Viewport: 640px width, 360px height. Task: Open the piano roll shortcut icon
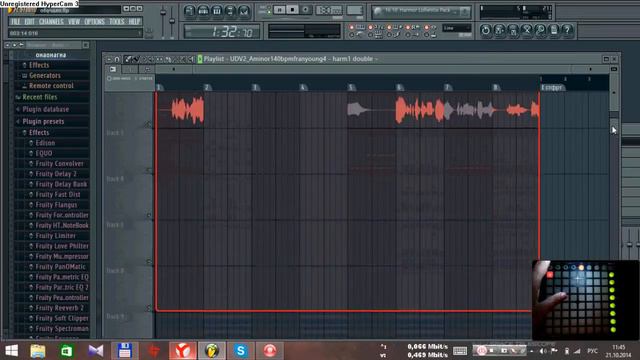click(x=217, y=11)
